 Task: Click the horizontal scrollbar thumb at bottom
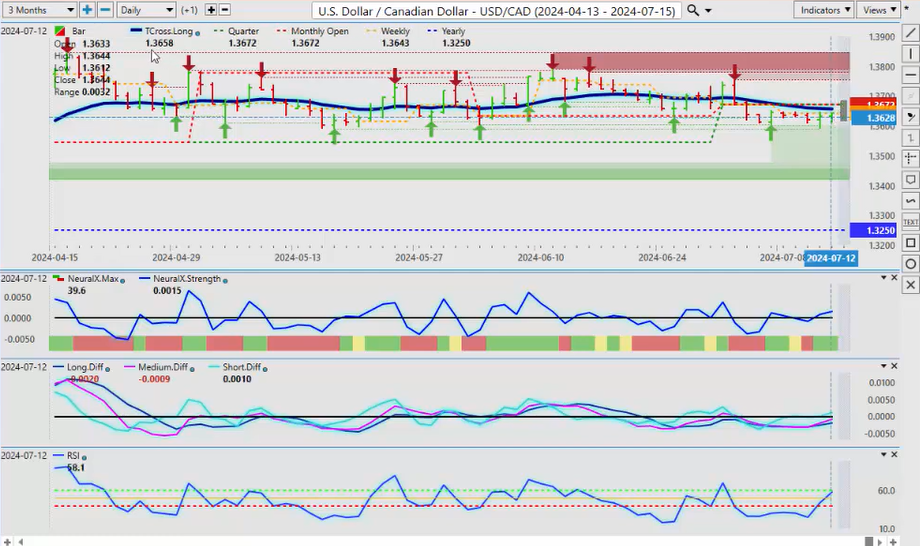869,541
